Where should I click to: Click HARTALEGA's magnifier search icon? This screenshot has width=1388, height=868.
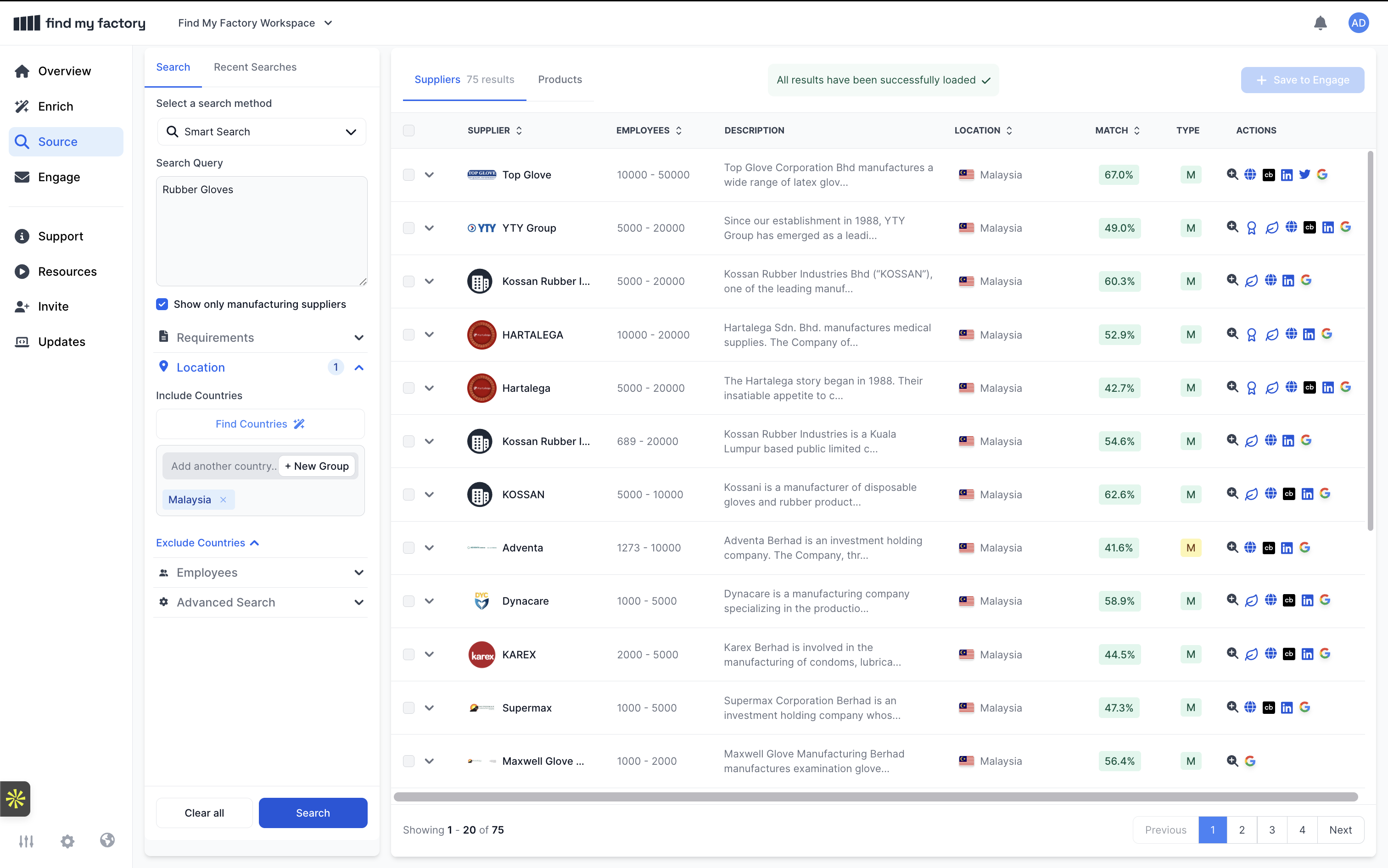coord(1232,334)
